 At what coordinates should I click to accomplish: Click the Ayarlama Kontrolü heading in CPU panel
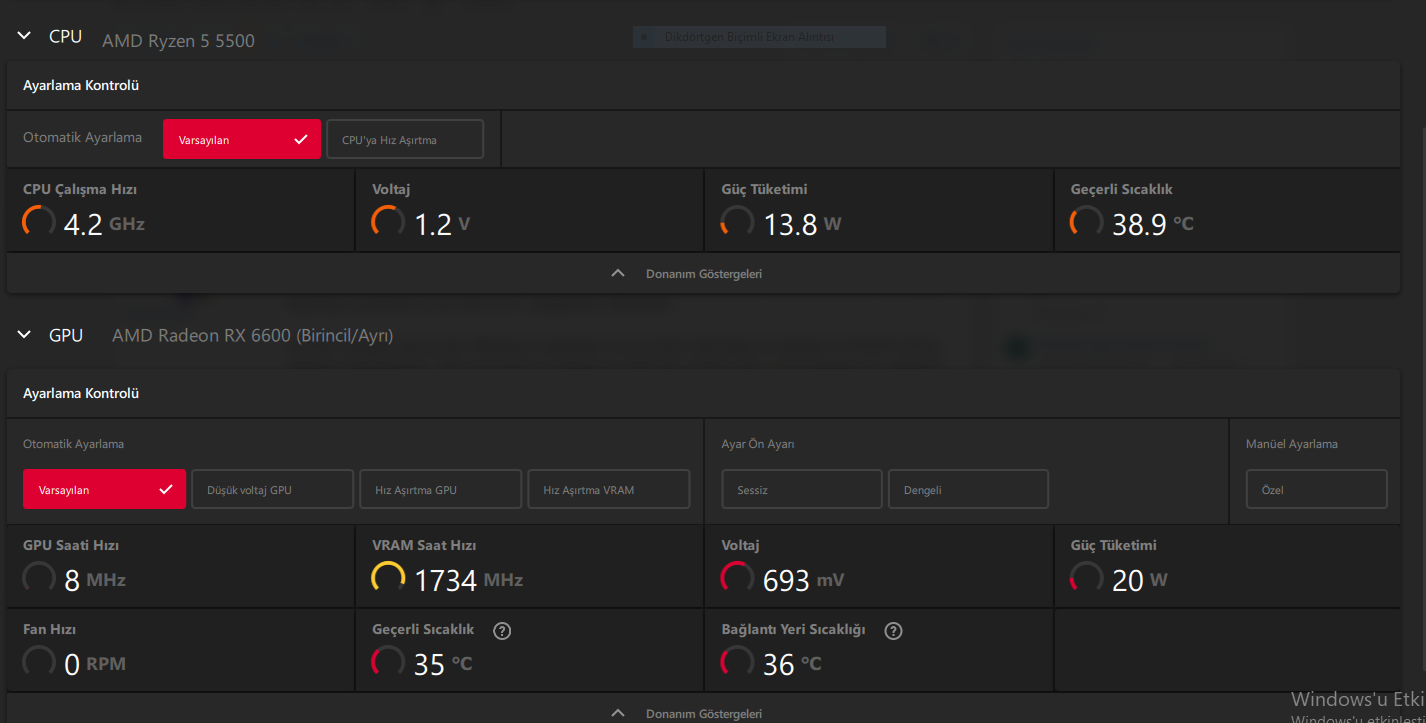point(81,85)
